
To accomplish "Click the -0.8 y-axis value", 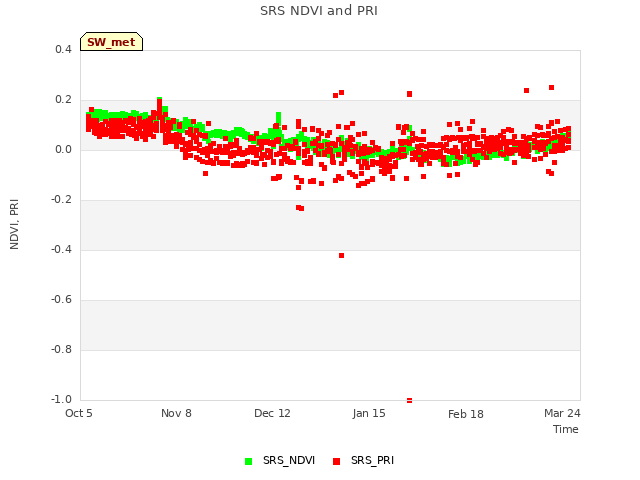I will [61, 349].
